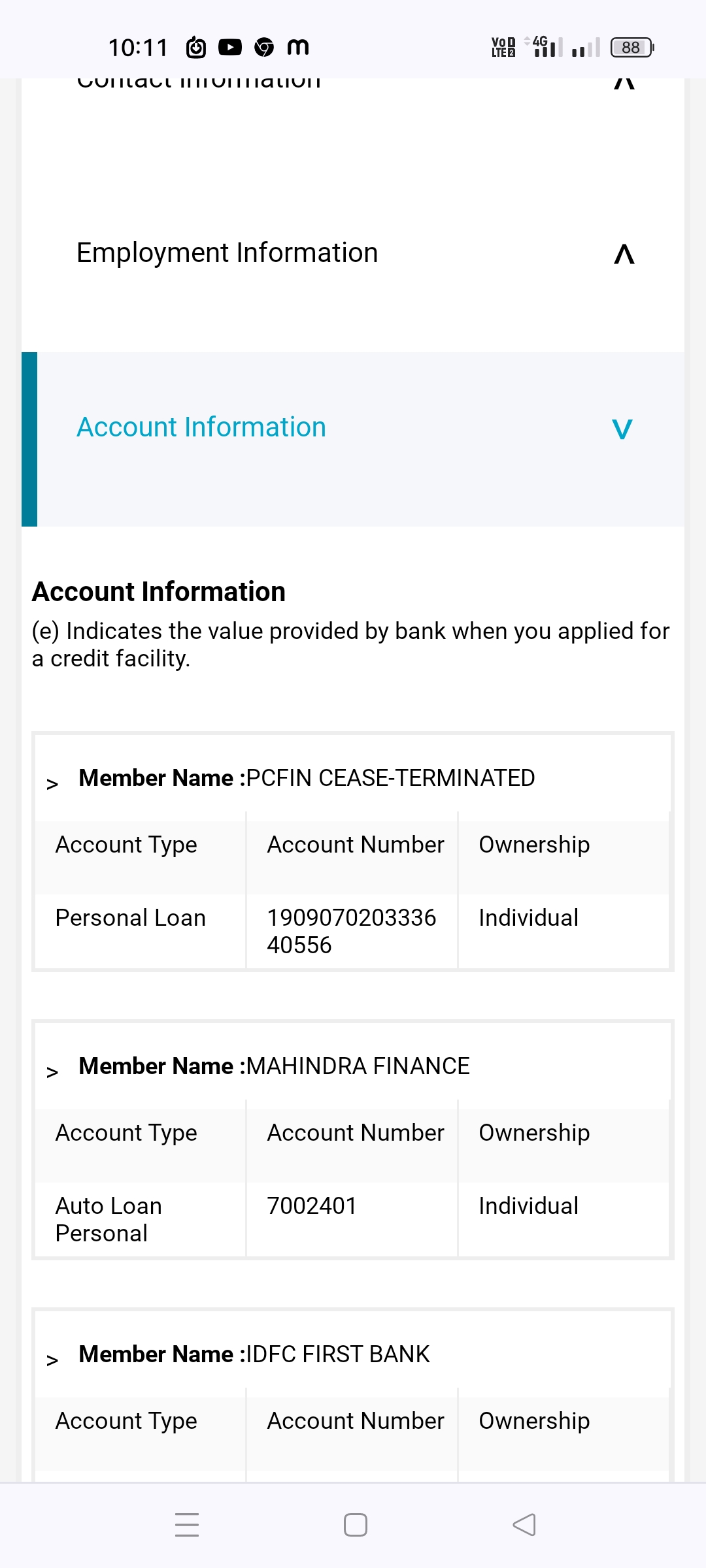Tap the Chrome notification icon in status bar
The width and height of the screenshot is (706, 1568).
(x=264, y=47)
